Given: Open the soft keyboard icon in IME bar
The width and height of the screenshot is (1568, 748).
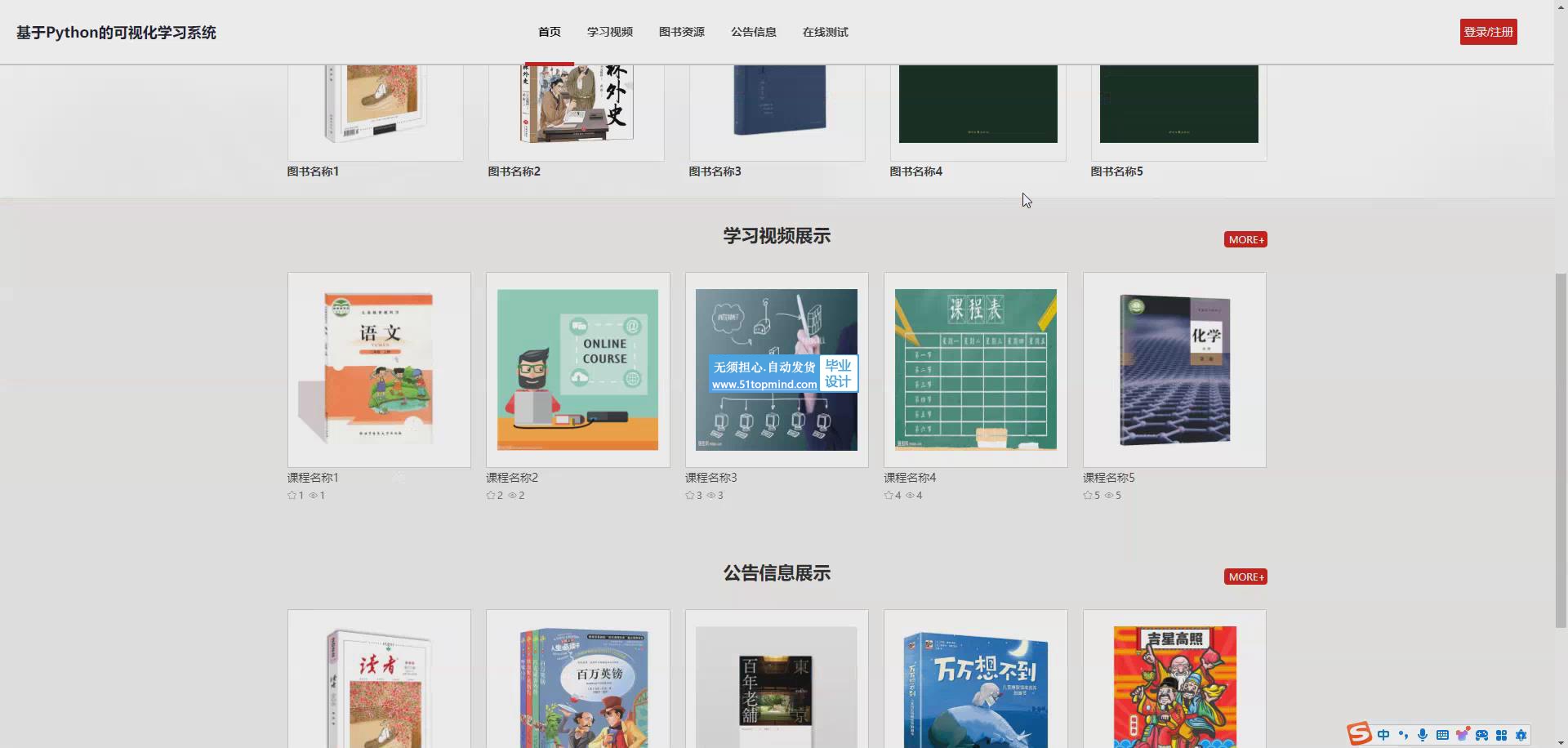Looking at the screenshot, I should pyautogui.click(x=1442, y=735).
